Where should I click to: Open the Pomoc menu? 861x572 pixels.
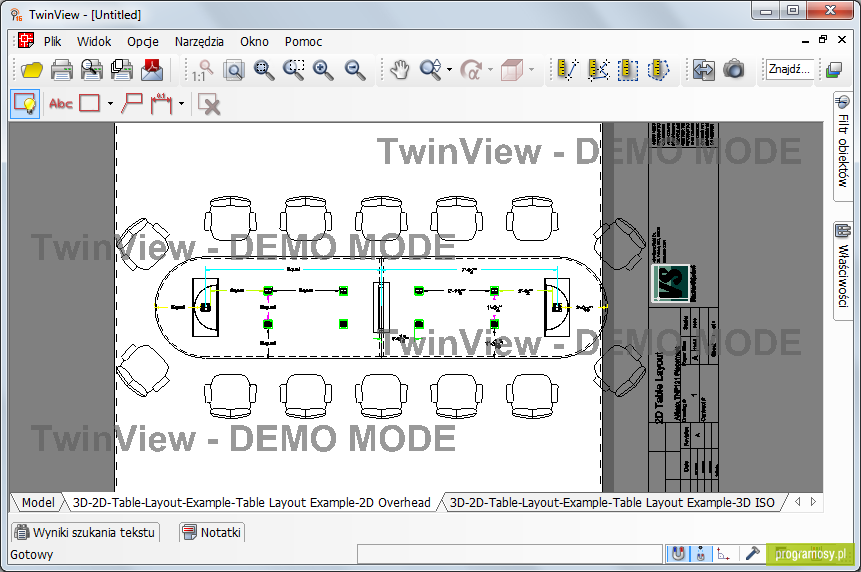pos(303,42)
